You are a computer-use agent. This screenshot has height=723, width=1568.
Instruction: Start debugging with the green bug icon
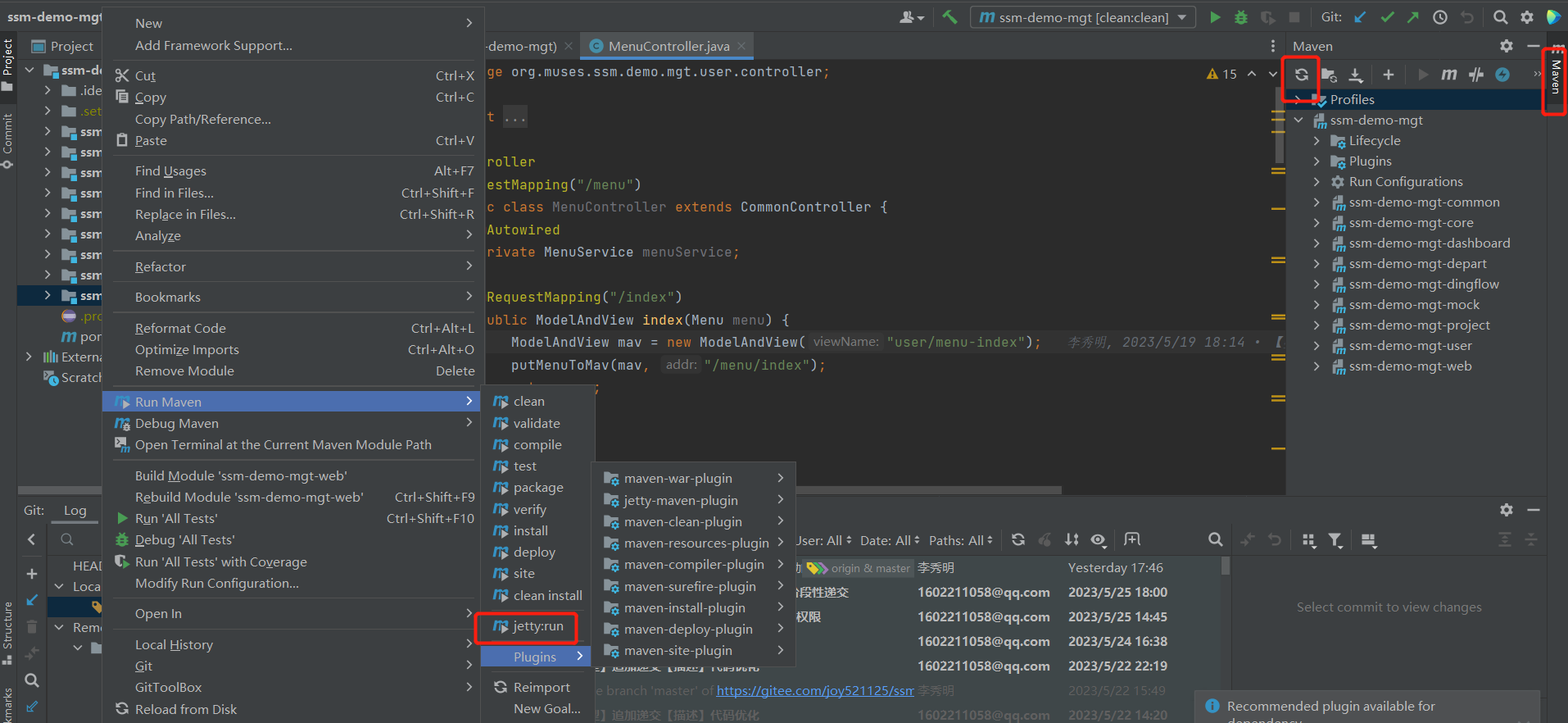[1241, 17]
